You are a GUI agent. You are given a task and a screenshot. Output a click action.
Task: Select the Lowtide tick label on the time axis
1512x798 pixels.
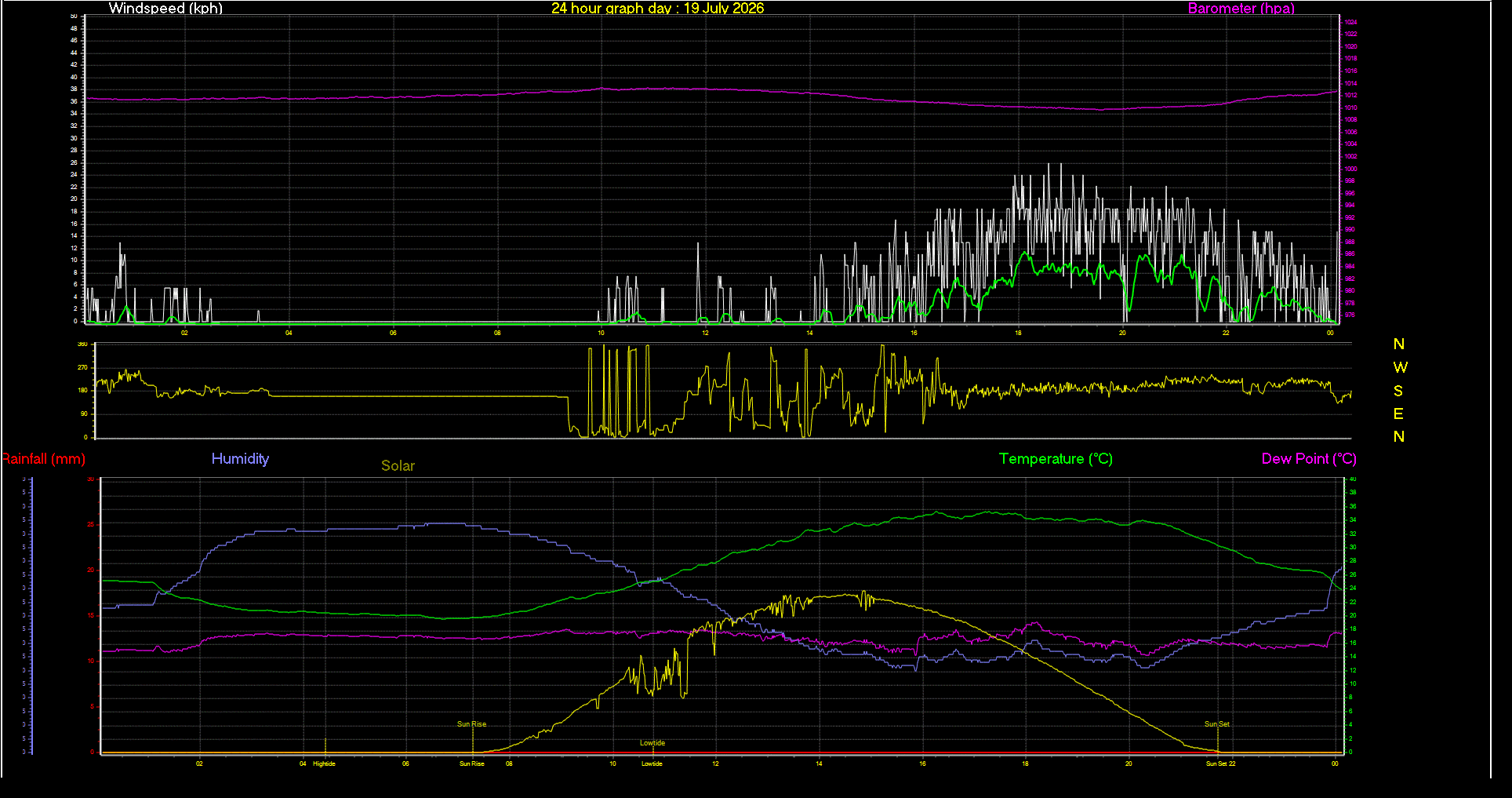click(652, 763)
